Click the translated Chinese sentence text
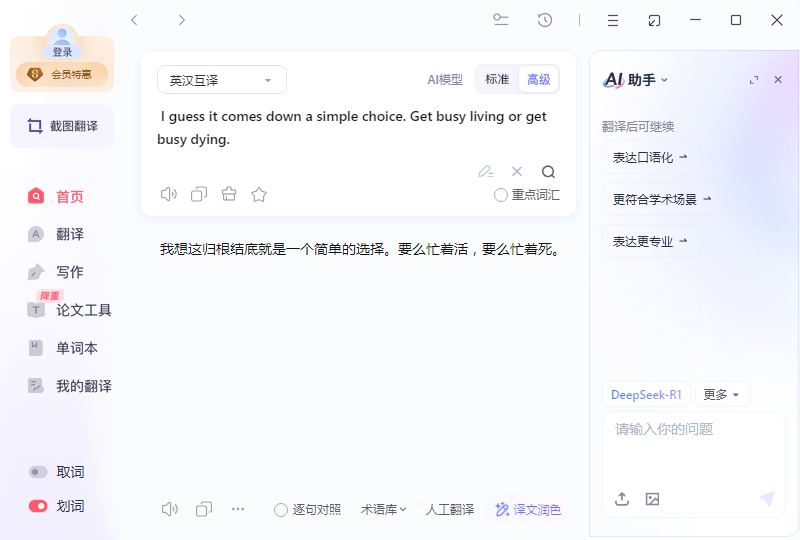Viewport: 800px width, 540px height. (361, 249)
